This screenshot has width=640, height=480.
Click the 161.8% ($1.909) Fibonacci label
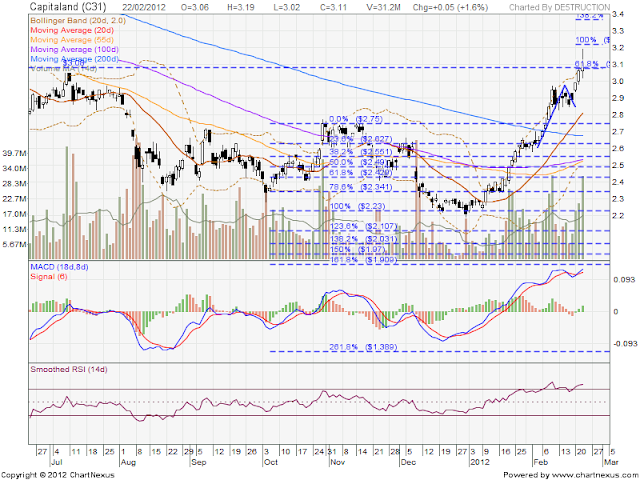[x=363, y=260]
